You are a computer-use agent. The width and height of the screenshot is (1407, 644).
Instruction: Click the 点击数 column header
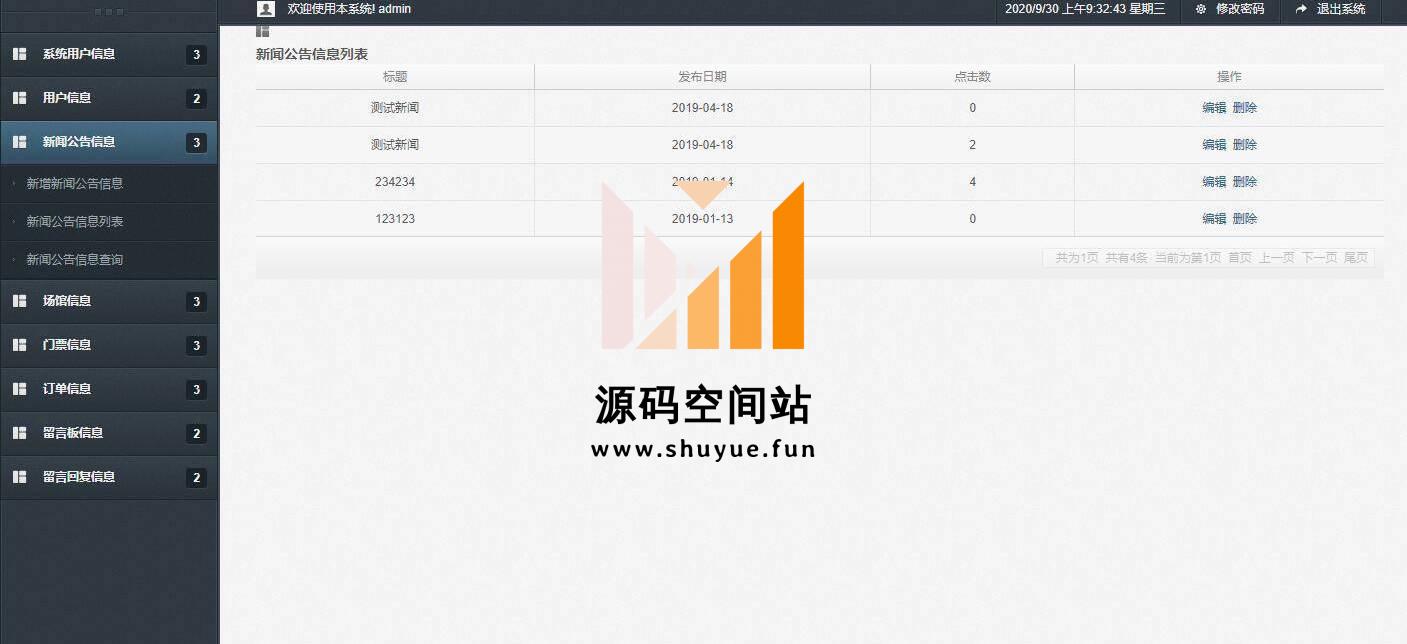(x=972, y=77)
